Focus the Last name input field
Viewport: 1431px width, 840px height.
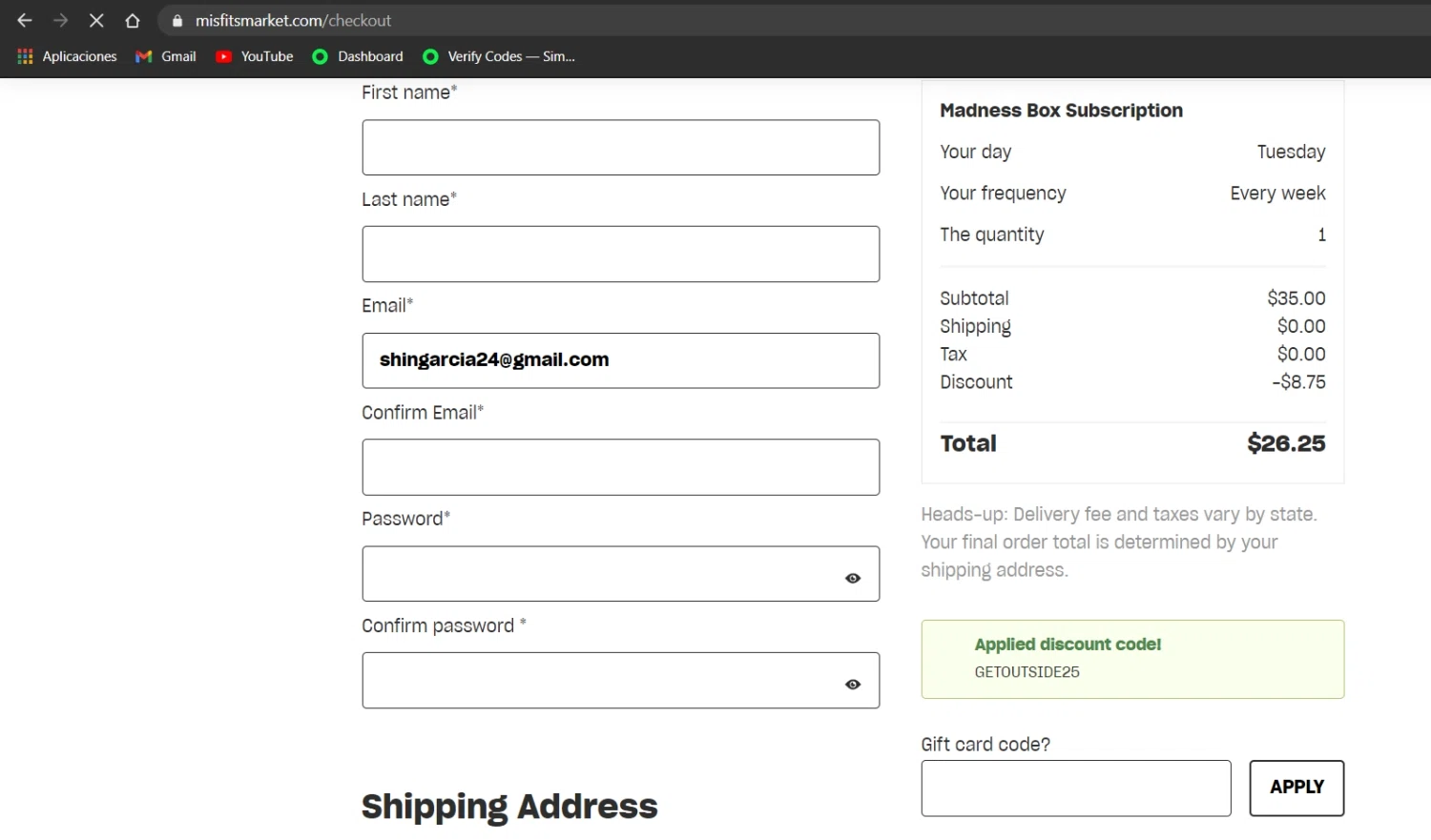(621, 254)
